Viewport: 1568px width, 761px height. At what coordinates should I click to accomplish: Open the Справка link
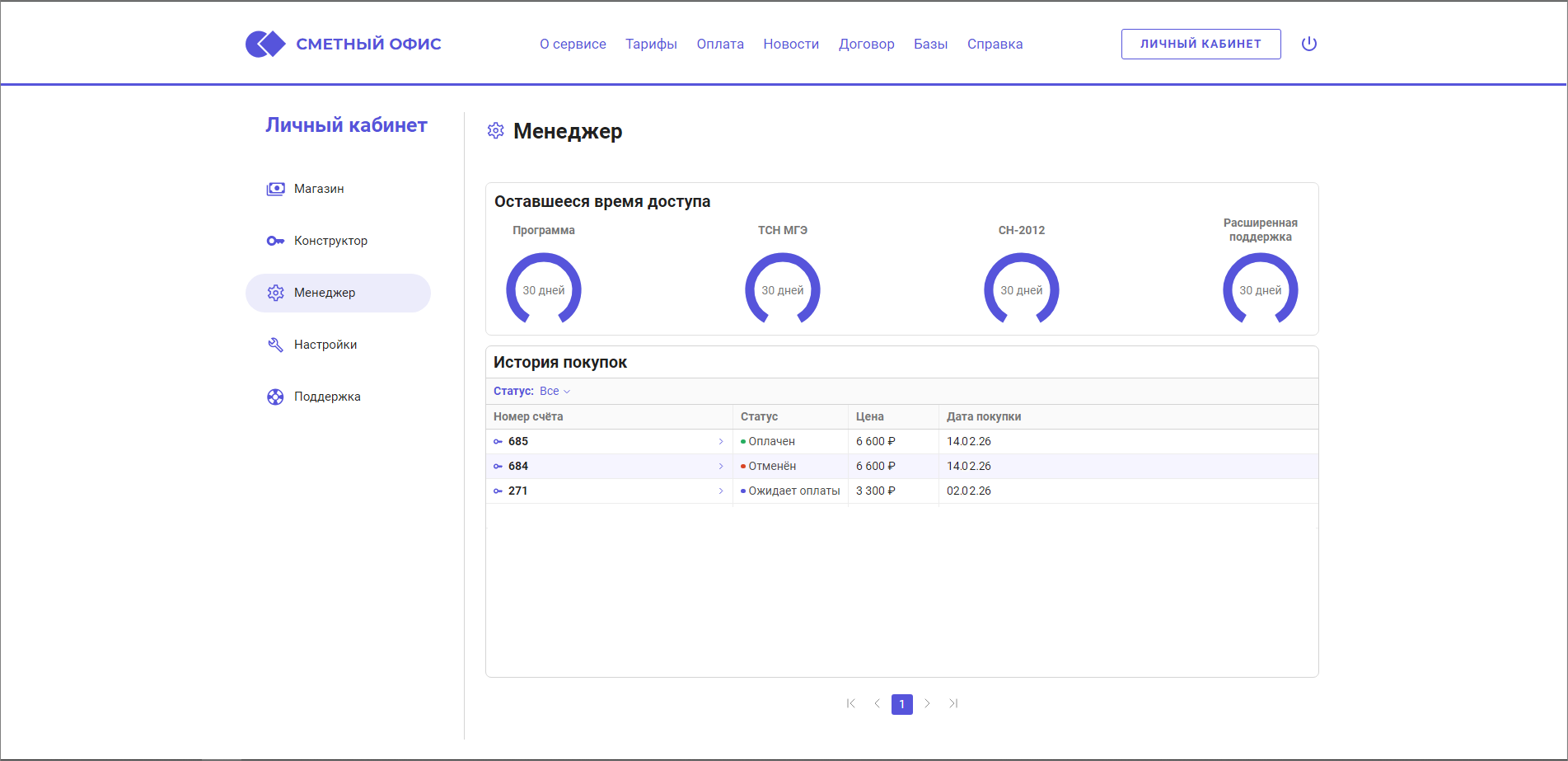(995, 45)
